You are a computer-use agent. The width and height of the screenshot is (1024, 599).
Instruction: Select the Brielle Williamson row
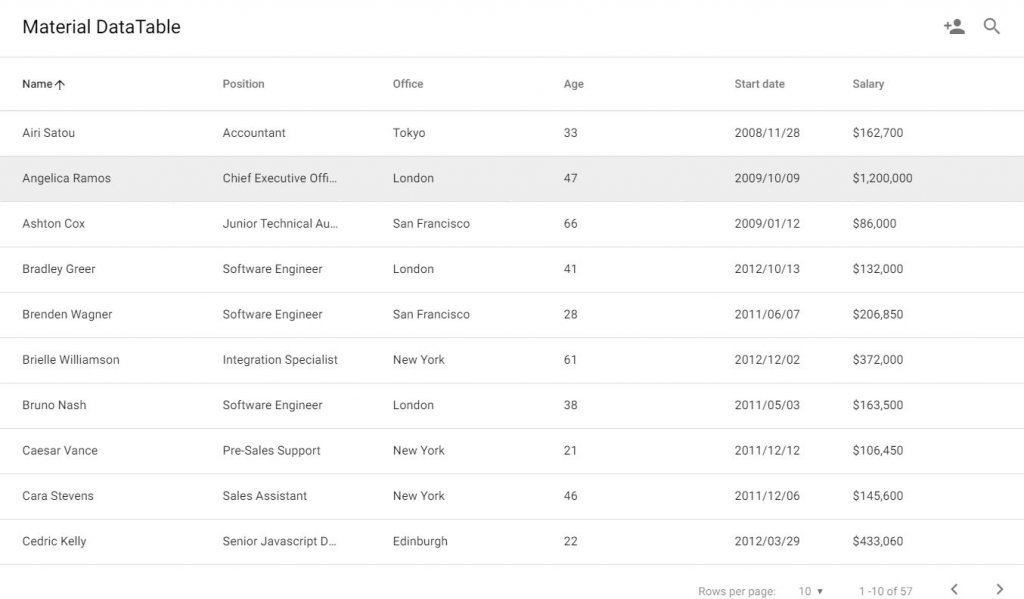[x=512, y=360]
